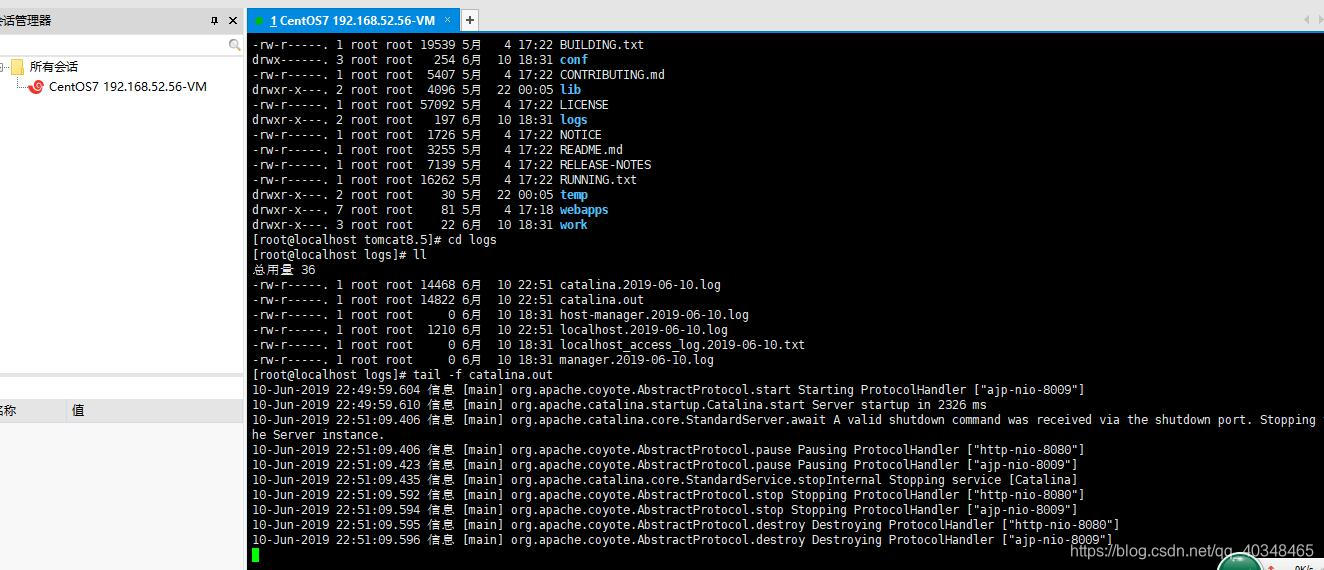Image resolution: width=1324 pixels, height=570 pixels.
Task: Click the session search magnifier icon
Action: click(235, 45)
